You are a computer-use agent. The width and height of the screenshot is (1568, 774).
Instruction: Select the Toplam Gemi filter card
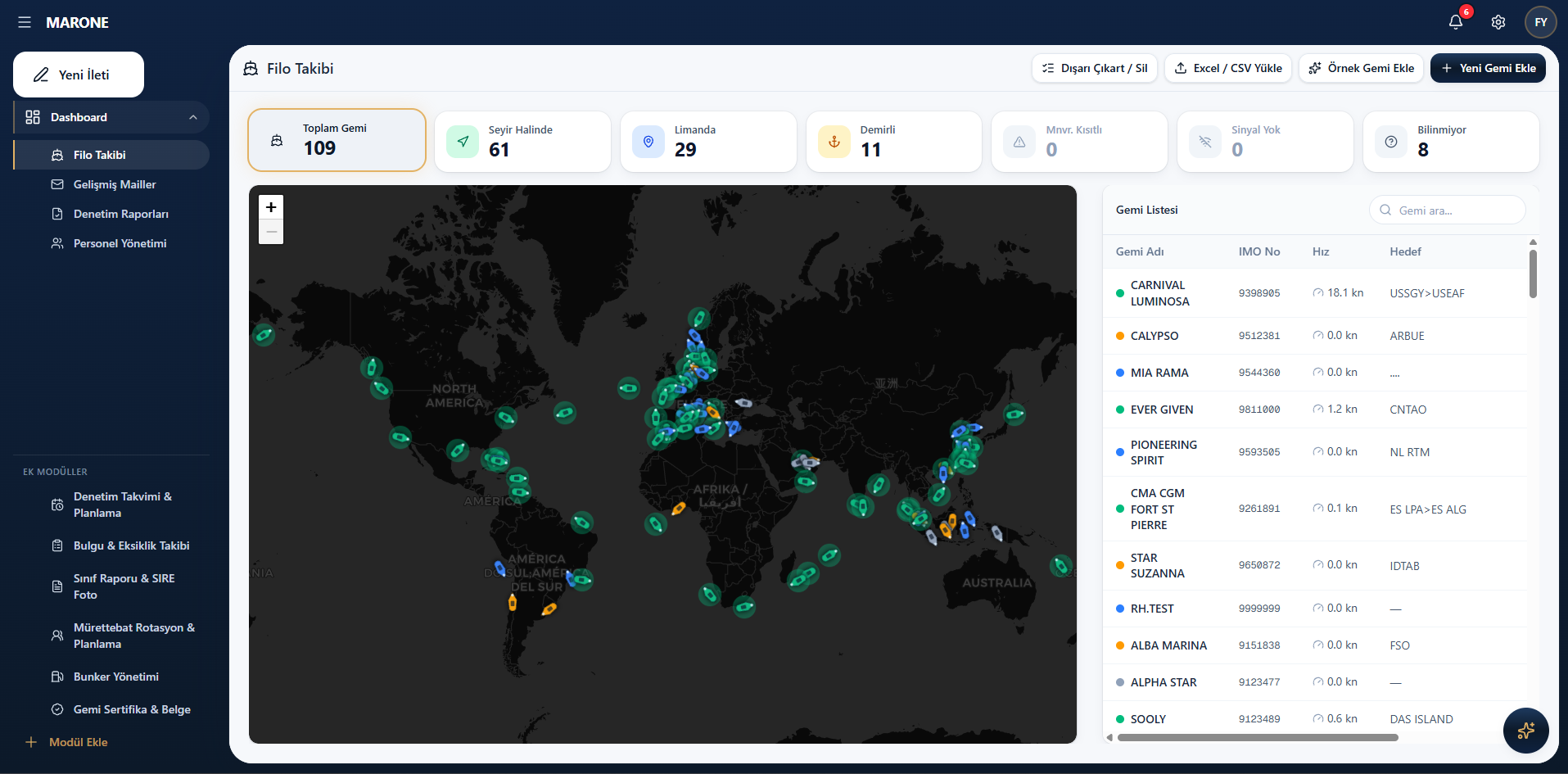click(x=337, y=140)
